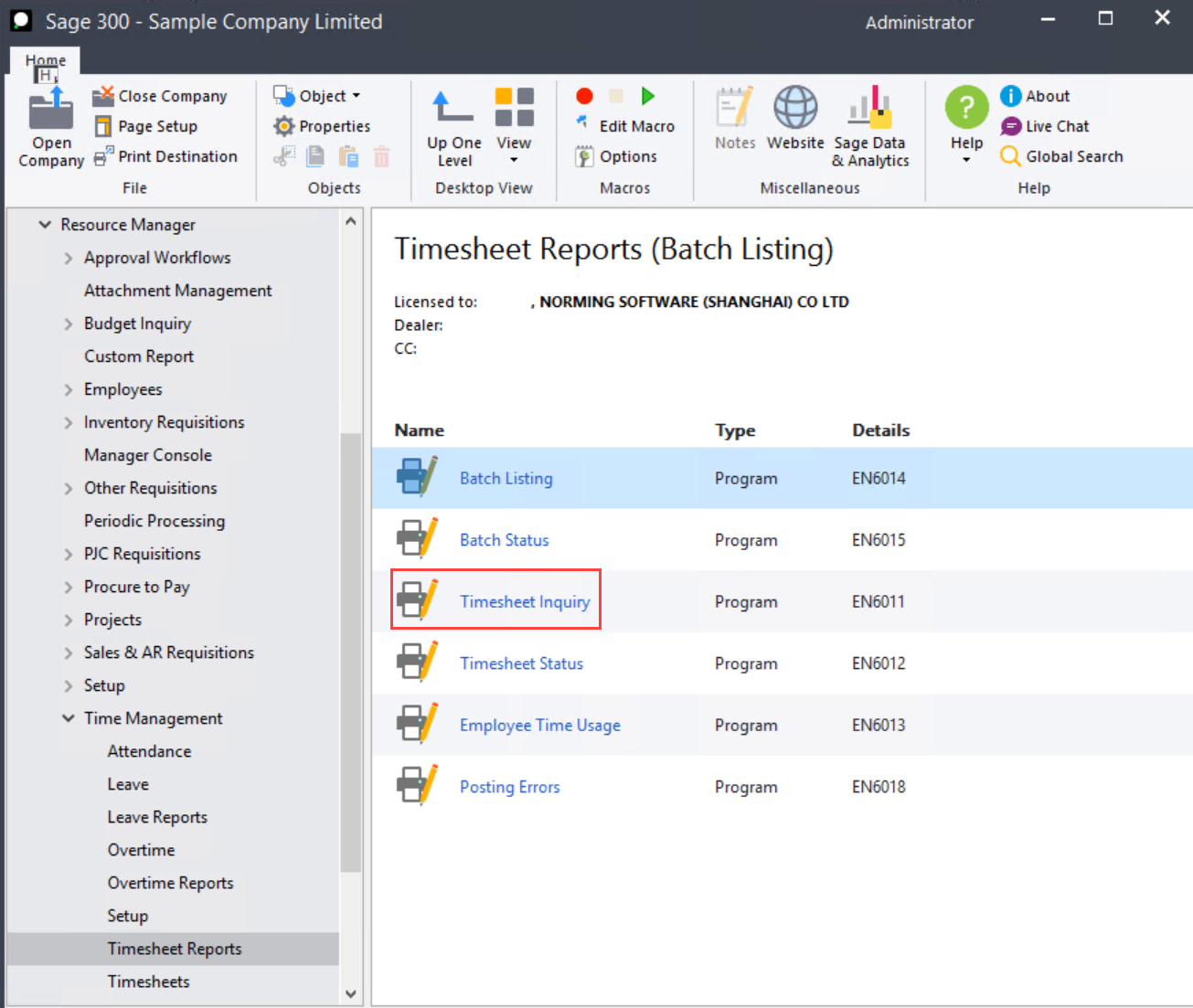Open Notes

[735, 119]
